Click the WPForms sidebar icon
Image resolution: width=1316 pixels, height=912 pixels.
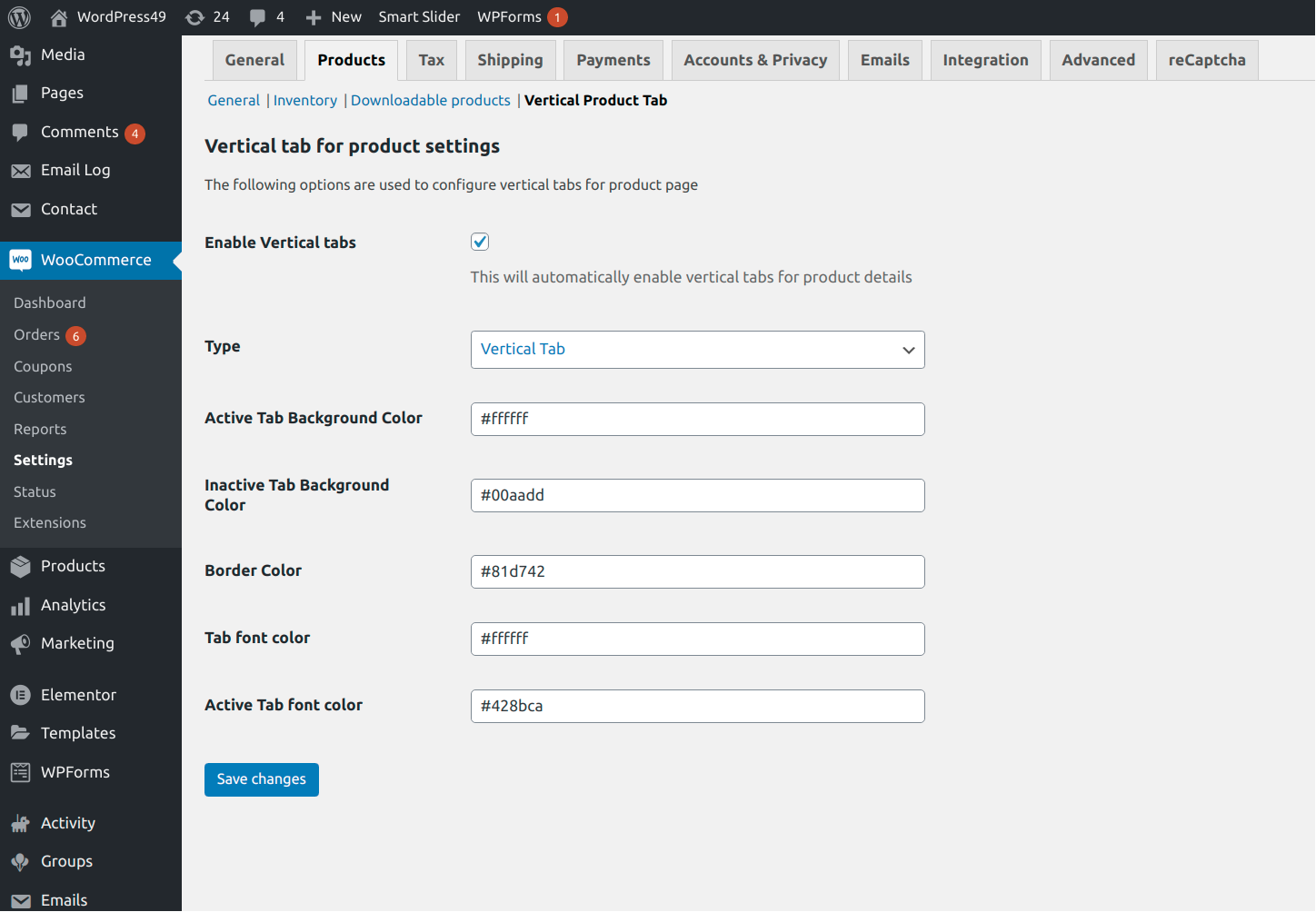pyautogui.click(x=20, y=772)
